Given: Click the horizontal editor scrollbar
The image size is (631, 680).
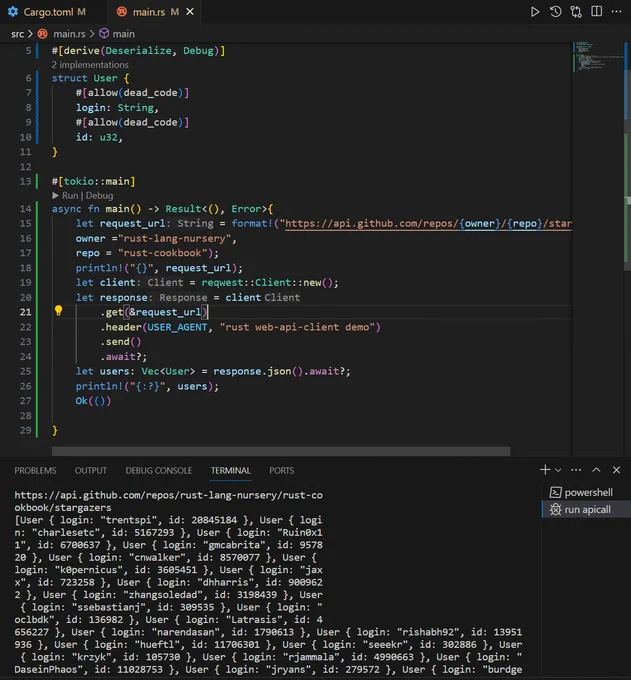Looking at the screenshot, I should click(x=281, y=451).
